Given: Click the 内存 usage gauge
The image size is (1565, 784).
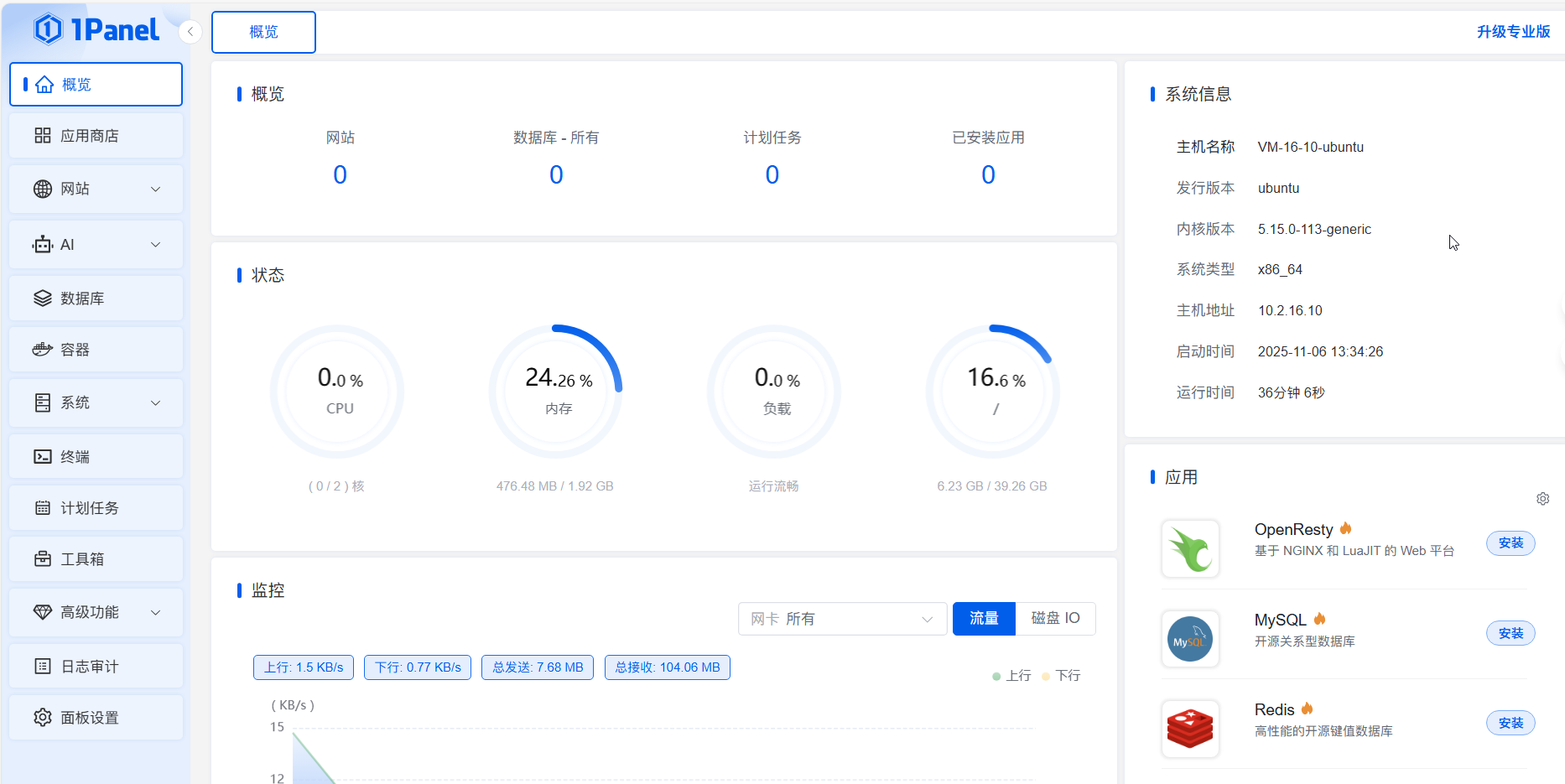Looking at the screenshot, I should [556, 392].
